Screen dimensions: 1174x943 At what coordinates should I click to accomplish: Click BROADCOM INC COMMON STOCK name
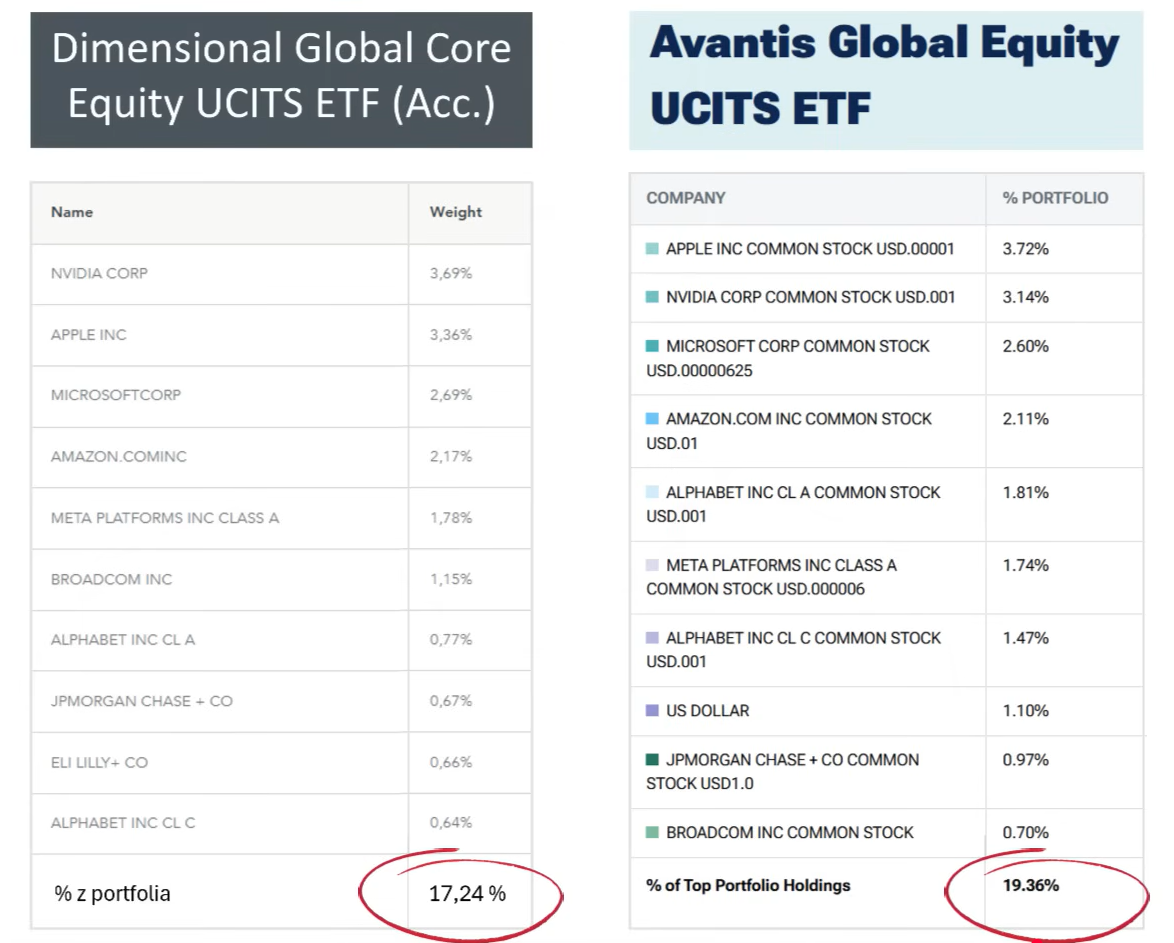pyautogui.click(x=790, y=832)
